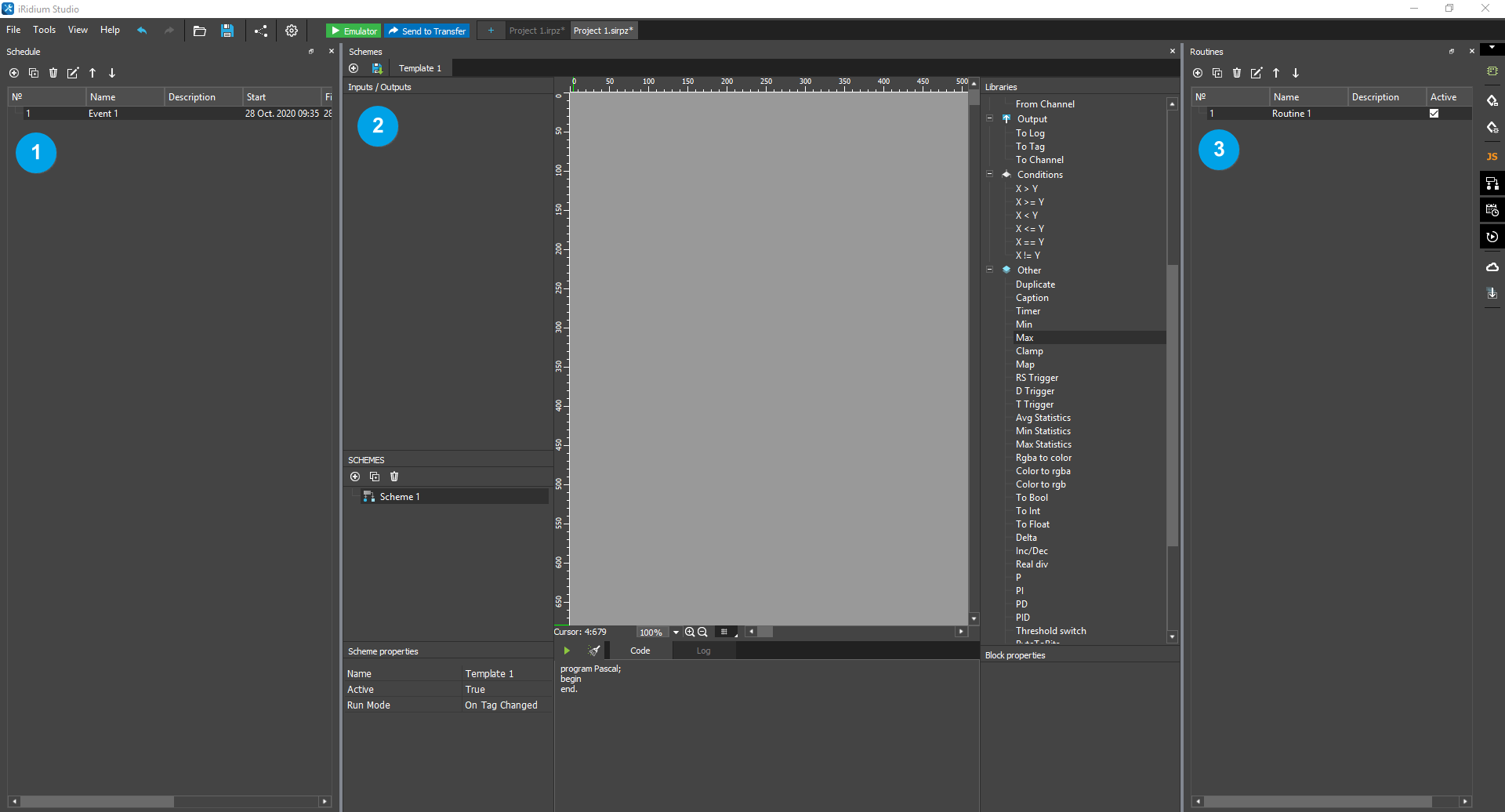Collapse the Output library group
The width and height of the screenshot is (1505, 812).
click(989, 119)
